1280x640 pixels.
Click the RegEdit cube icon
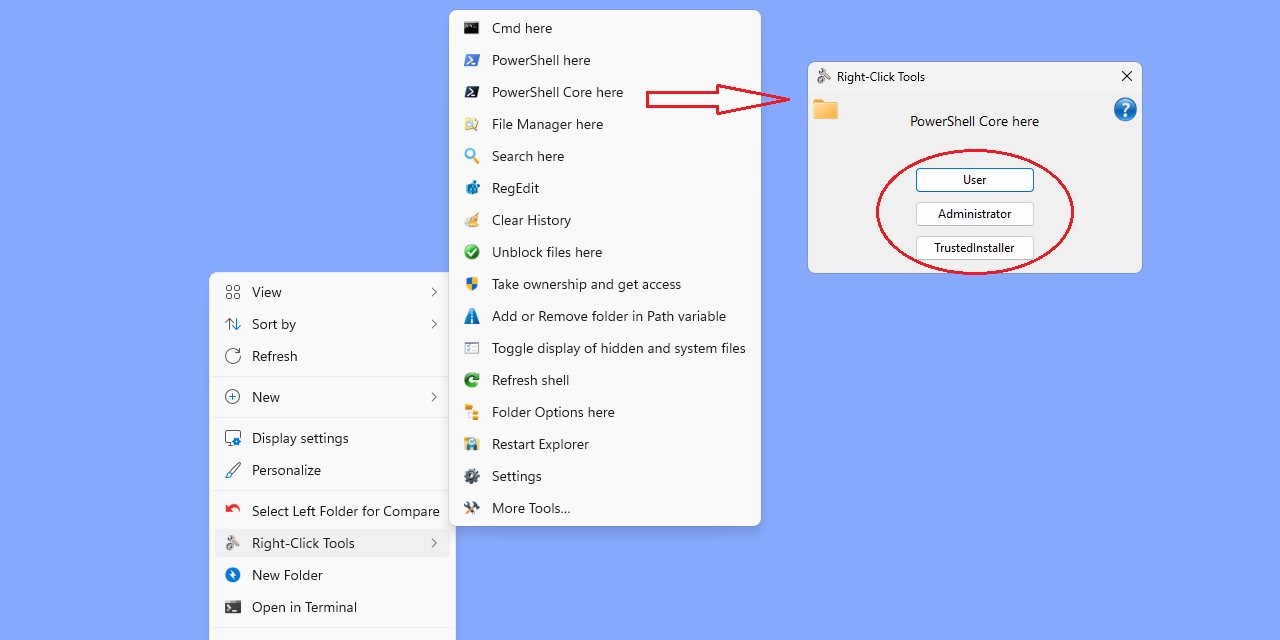click(472, 188)
